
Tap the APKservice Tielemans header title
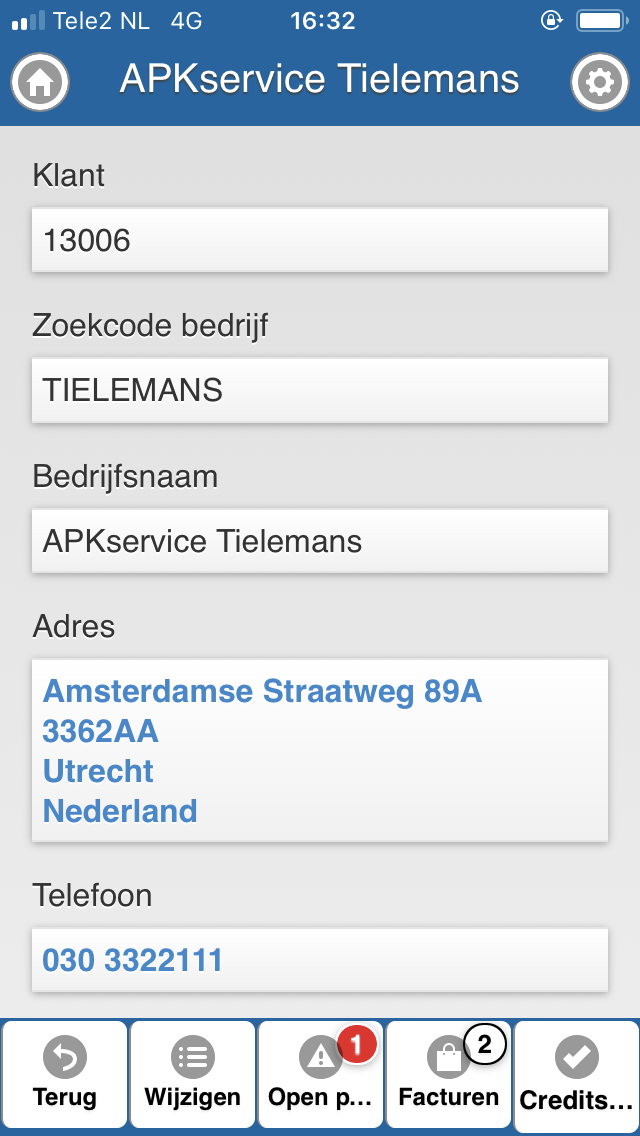(320, 80)
